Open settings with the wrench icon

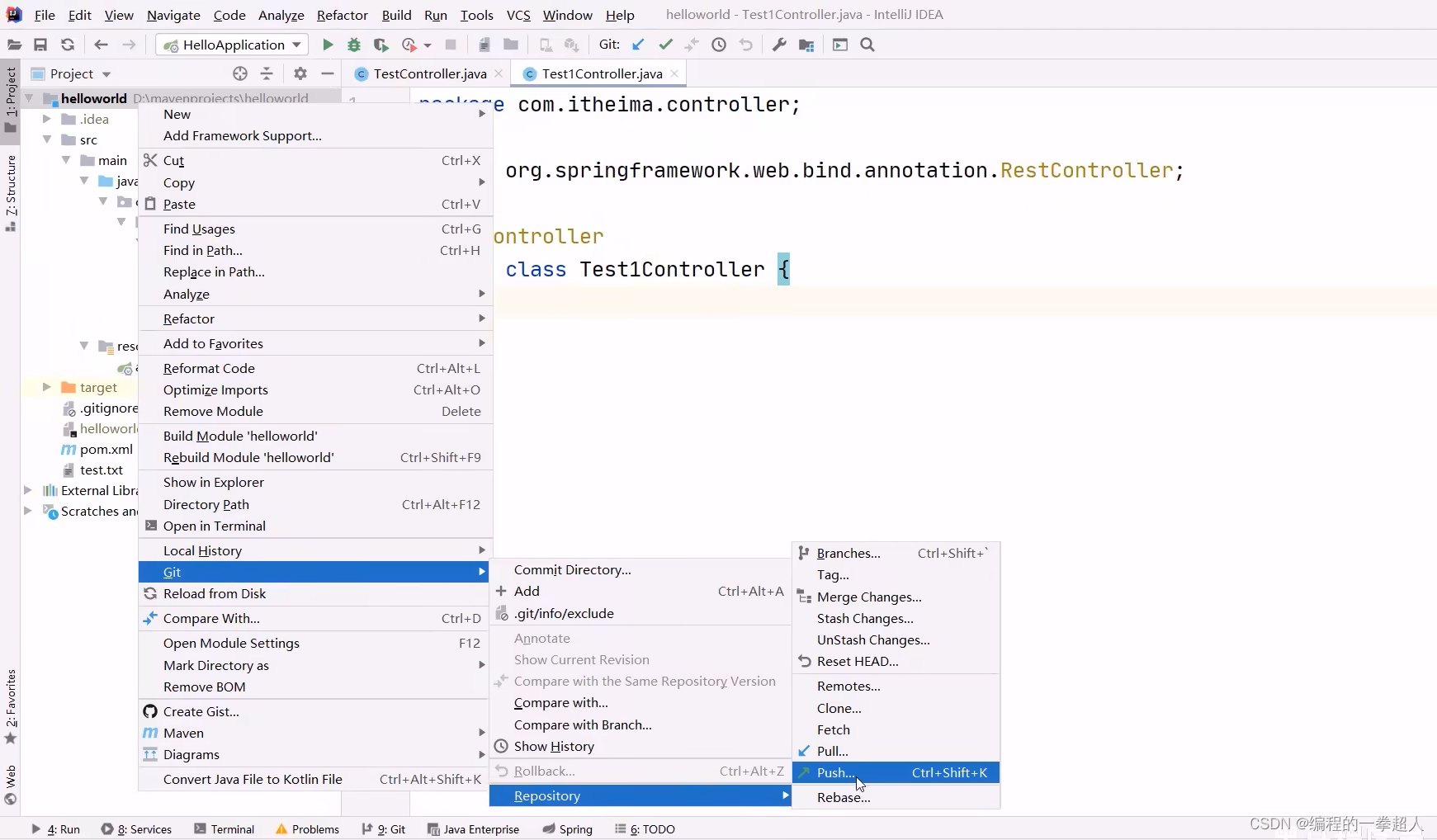click(779, 45)
